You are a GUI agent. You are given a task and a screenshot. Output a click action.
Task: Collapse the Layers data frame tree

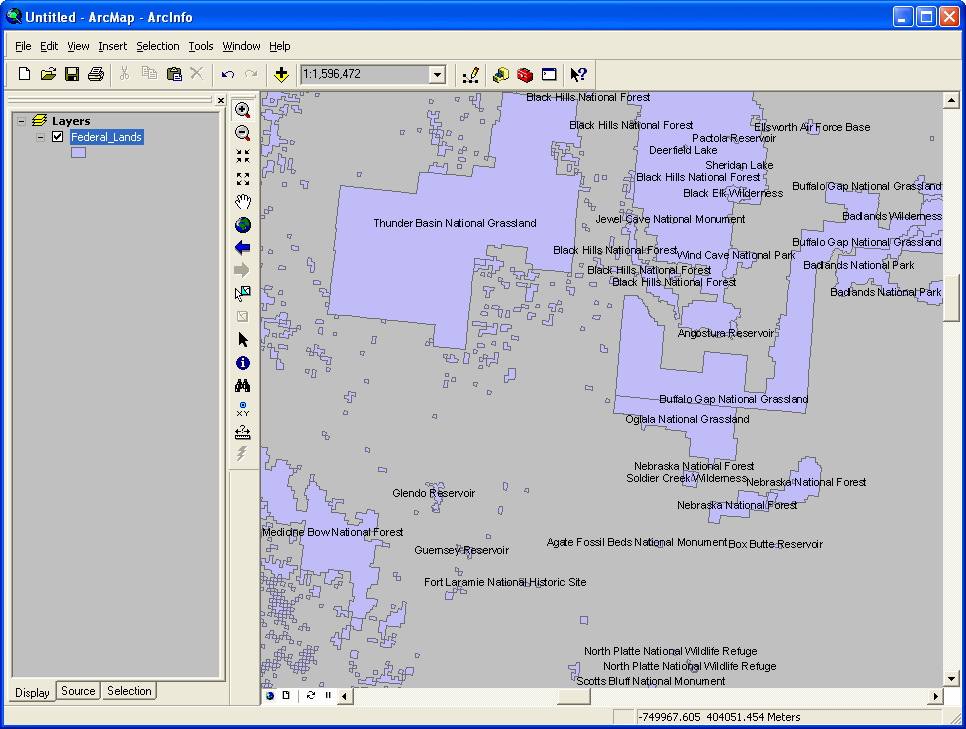coord(21,121)
